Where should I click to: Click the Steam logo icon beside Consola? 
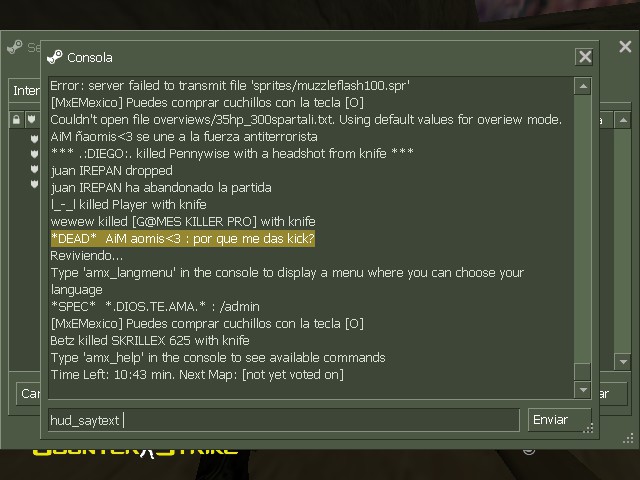point(55,57)
